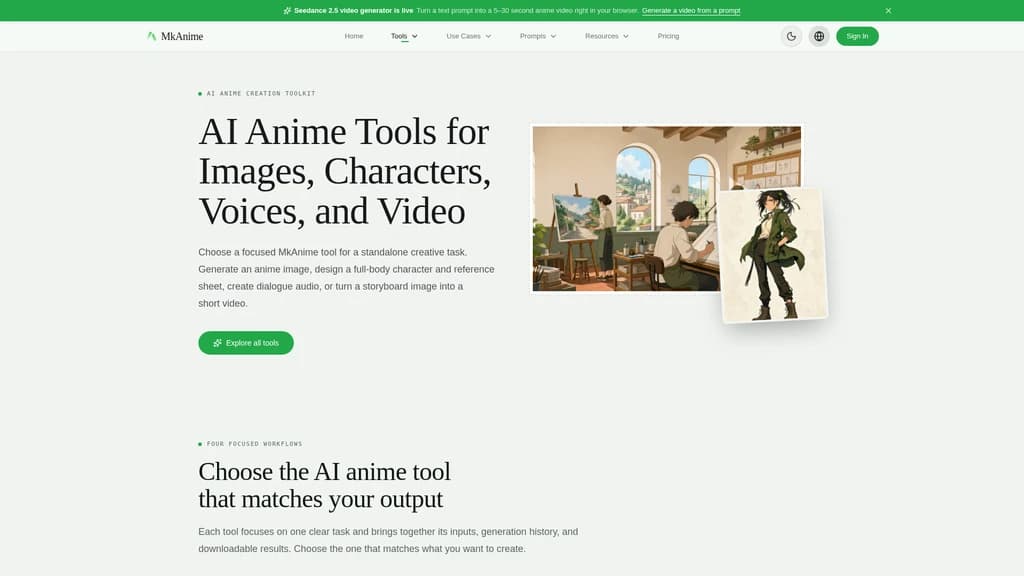Expand the Use Cases dropdown menu
1024x576 pixels.
coord(469,36)
